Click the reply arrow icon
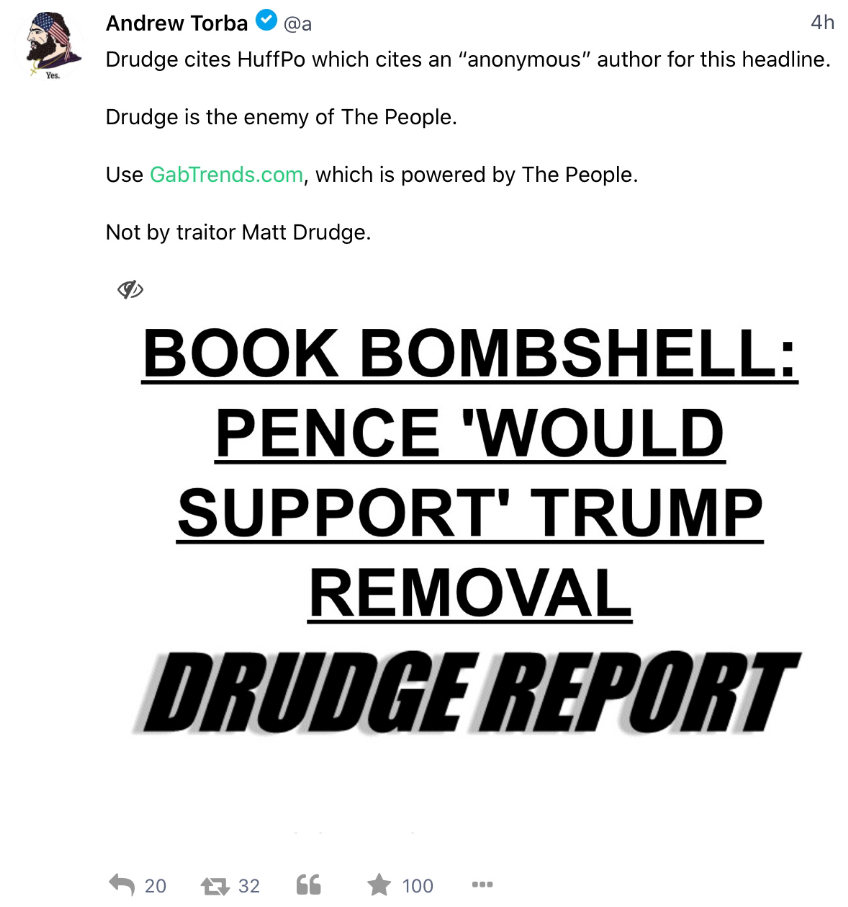Image resolution: width=848 pixels, height=907 pixels. pyautogui.click(x=121, y=884)
